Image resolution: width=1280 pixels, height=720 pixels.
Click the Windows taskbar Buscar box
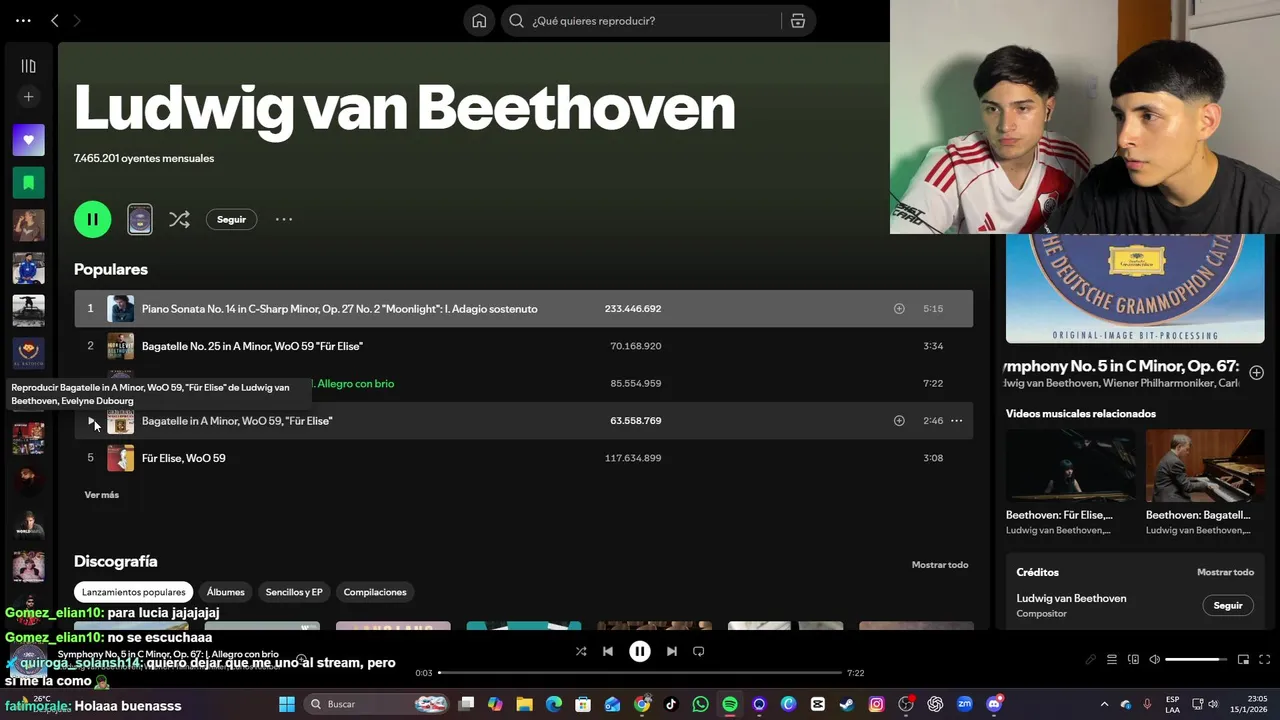pos(376,704)
